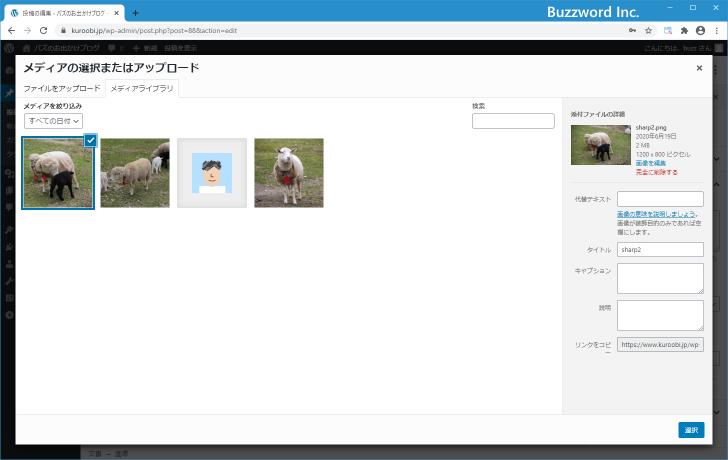
Task: Focus the 代替テキスト input field
Action: (x=660, y=199)
